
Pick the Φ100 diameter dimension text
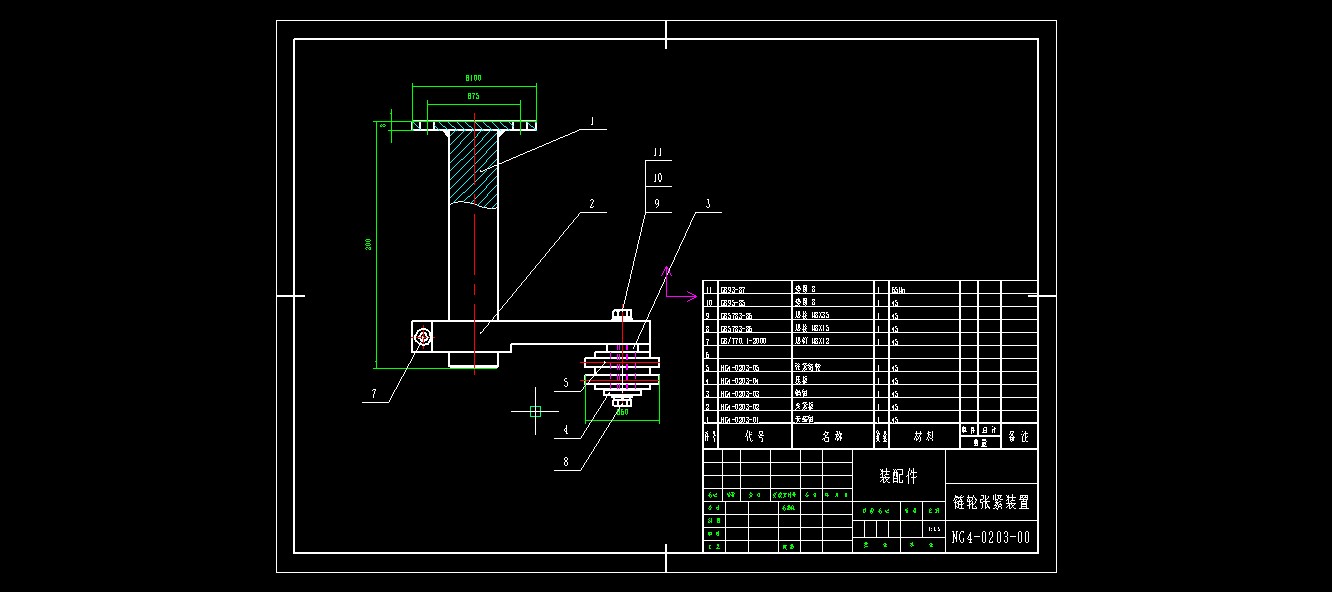(x=474, y=78)
